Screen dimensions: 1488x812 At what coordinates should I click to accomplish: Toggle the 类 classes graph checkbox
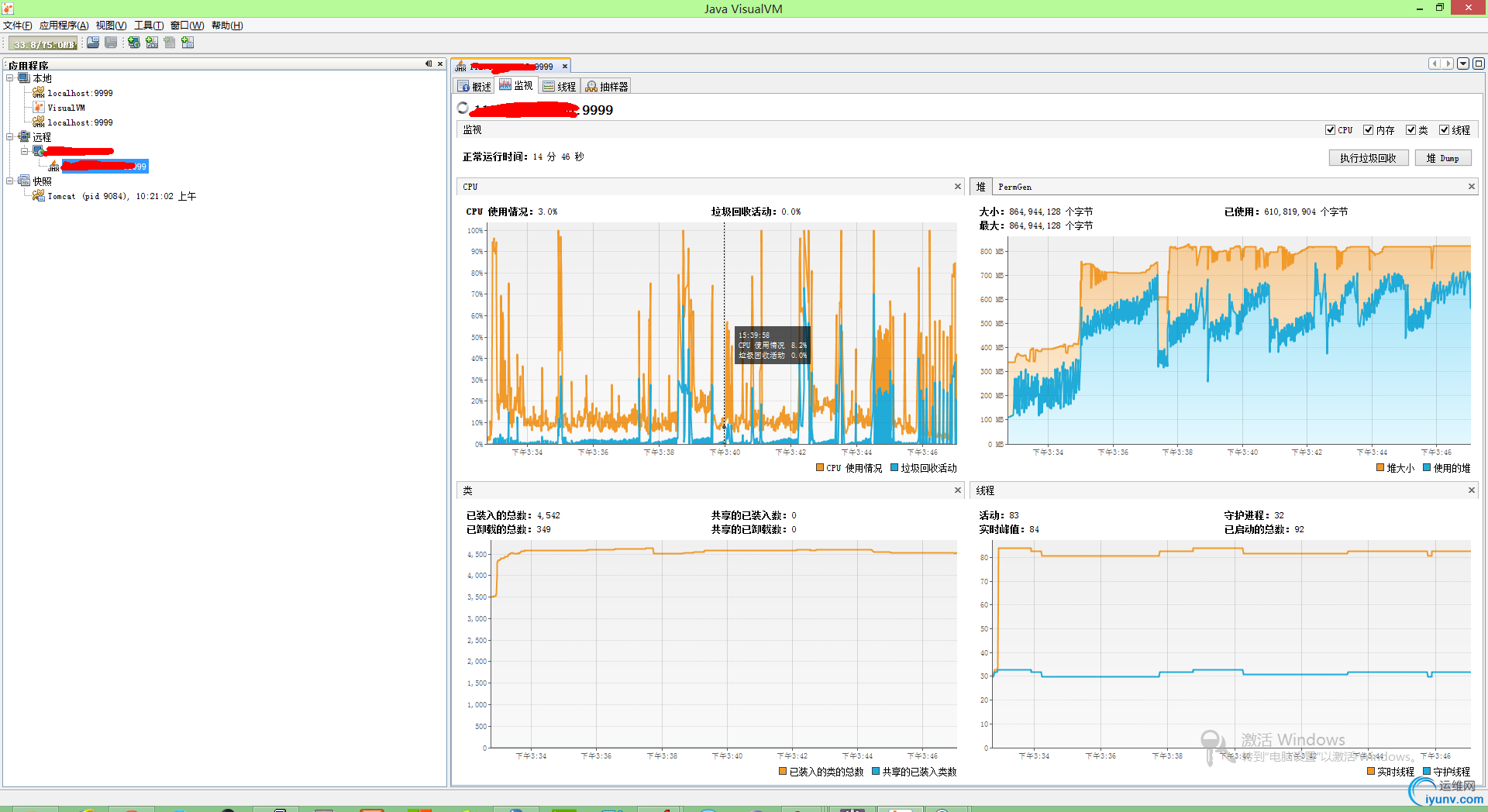(x=1410, y=130)
